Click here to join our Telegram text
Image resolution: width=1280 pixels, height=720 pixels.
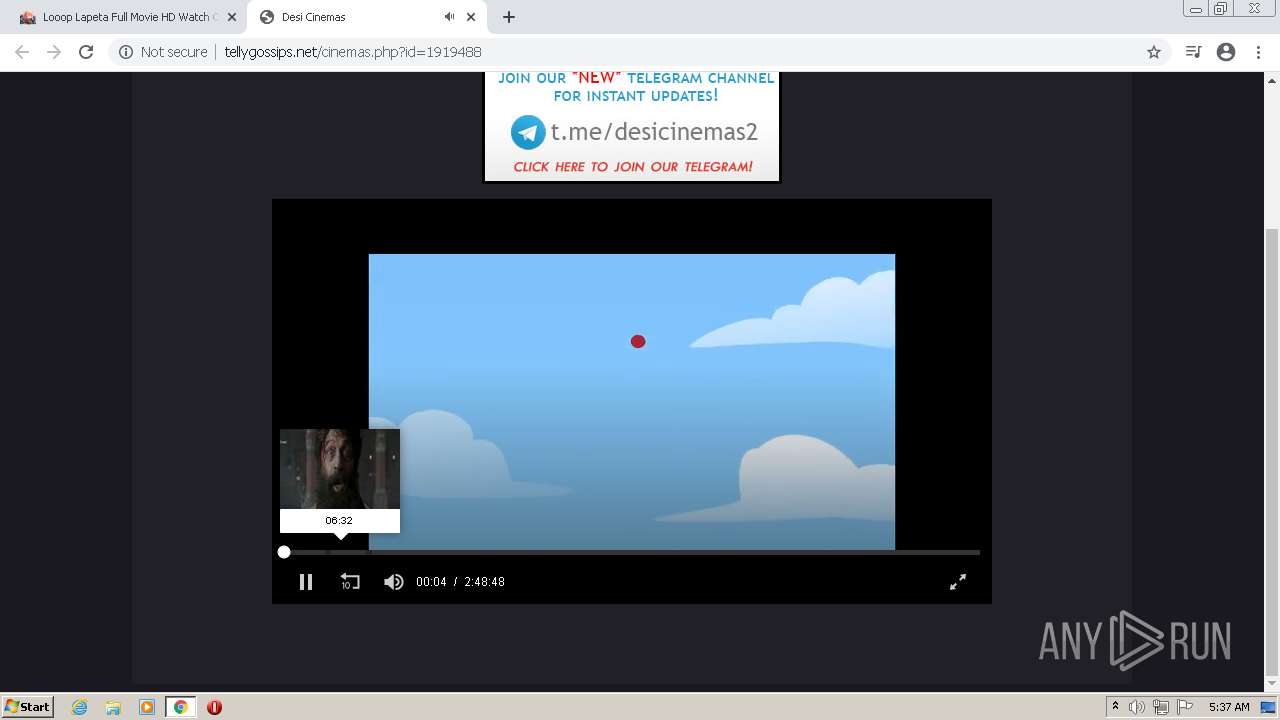pyautogui.click(x=633, y=167)
